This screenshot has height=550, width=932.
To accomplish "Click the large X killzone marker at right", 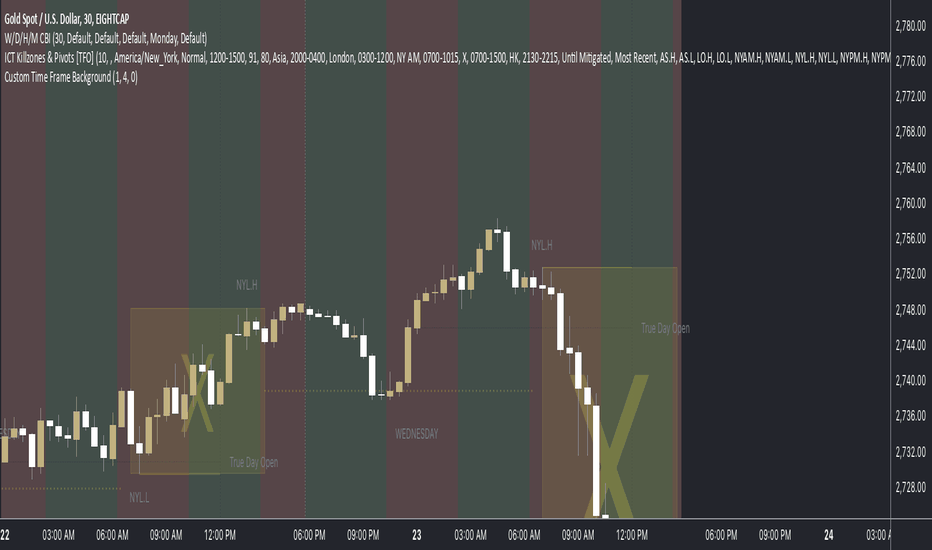I will coord(609,446).
